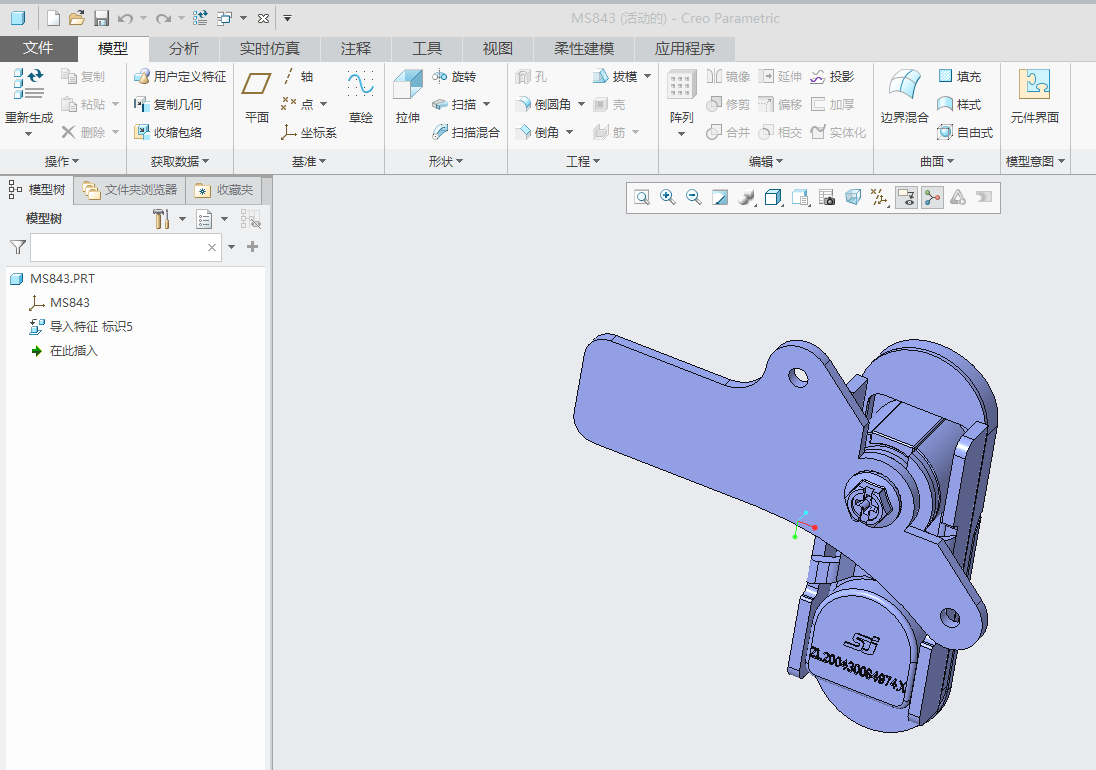Click the 用户定义特征 button
Screen dimensions: 1096x770
(x=180, y=76)
